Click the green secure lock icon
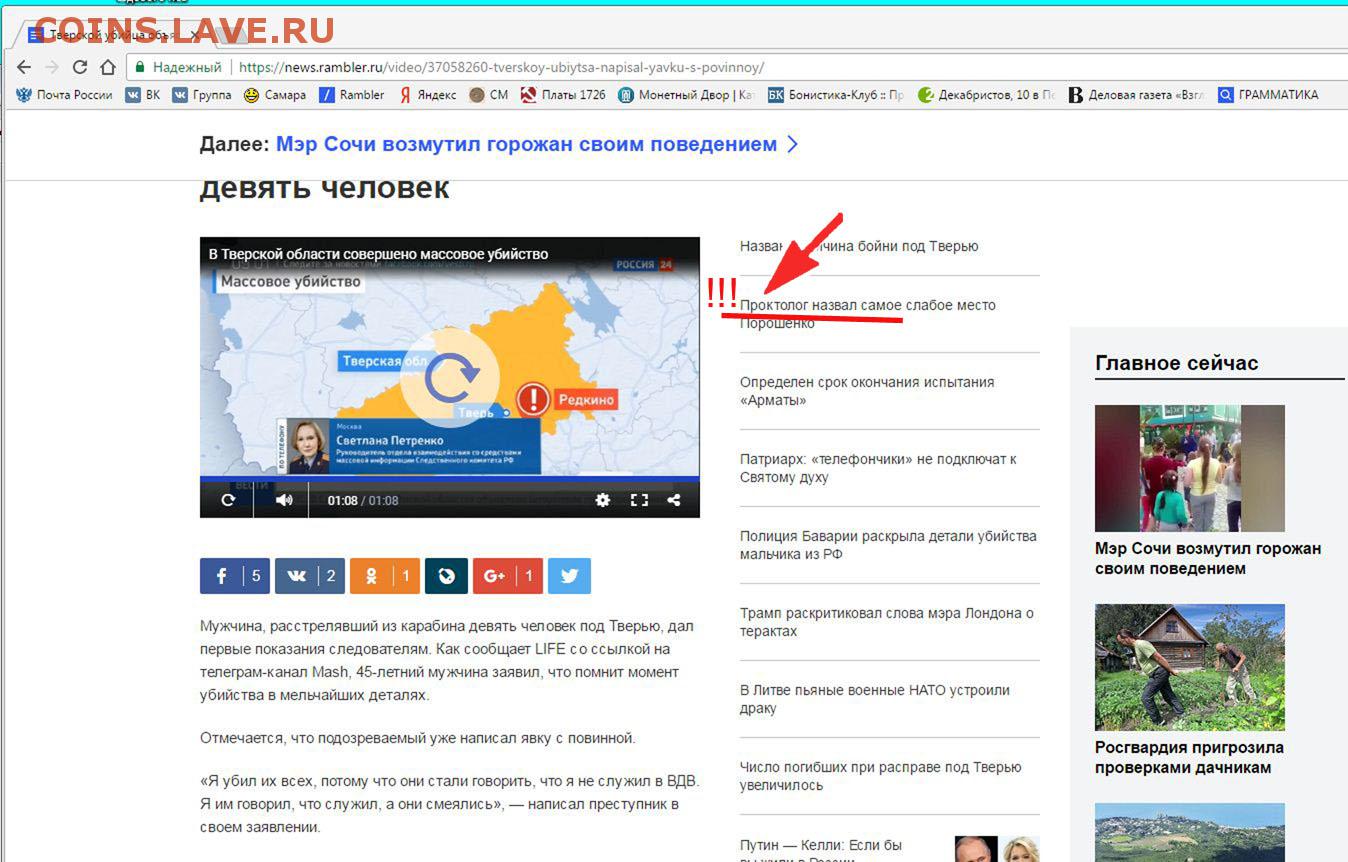 click(x=140, y=67)
